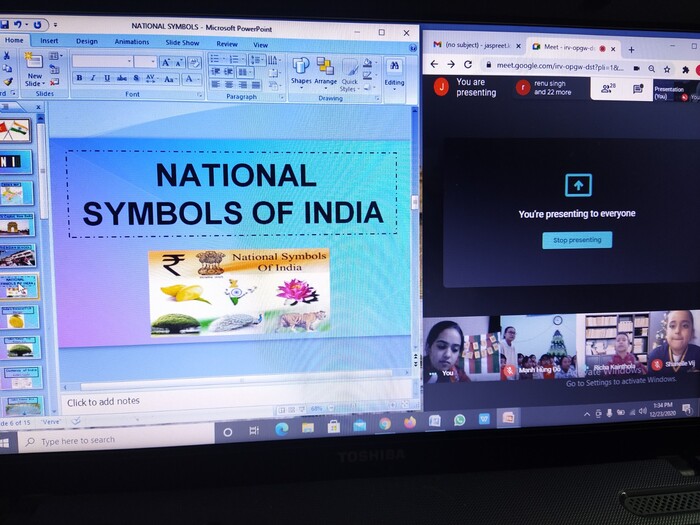Show hidden system tray icons
This screenshot has height=525, width=700.
click(587, 414)
